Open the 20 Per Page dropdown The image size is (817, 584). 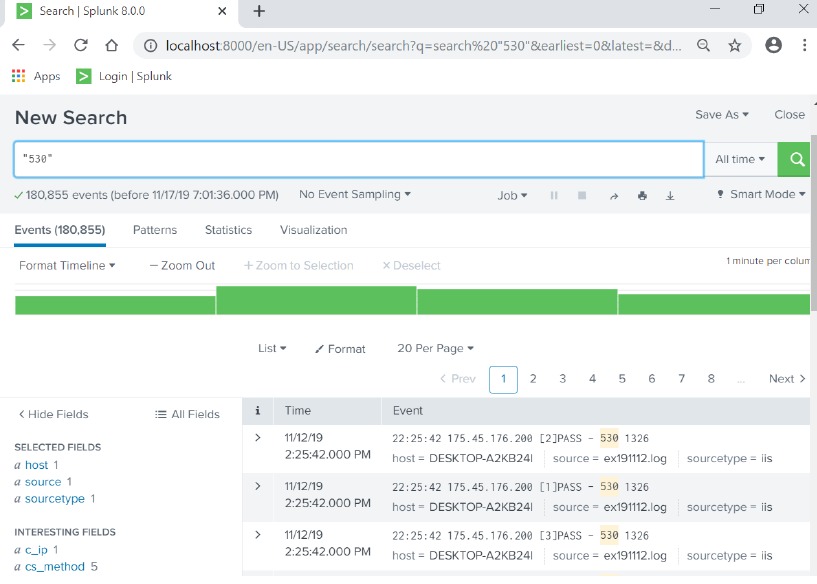point(435,348)
